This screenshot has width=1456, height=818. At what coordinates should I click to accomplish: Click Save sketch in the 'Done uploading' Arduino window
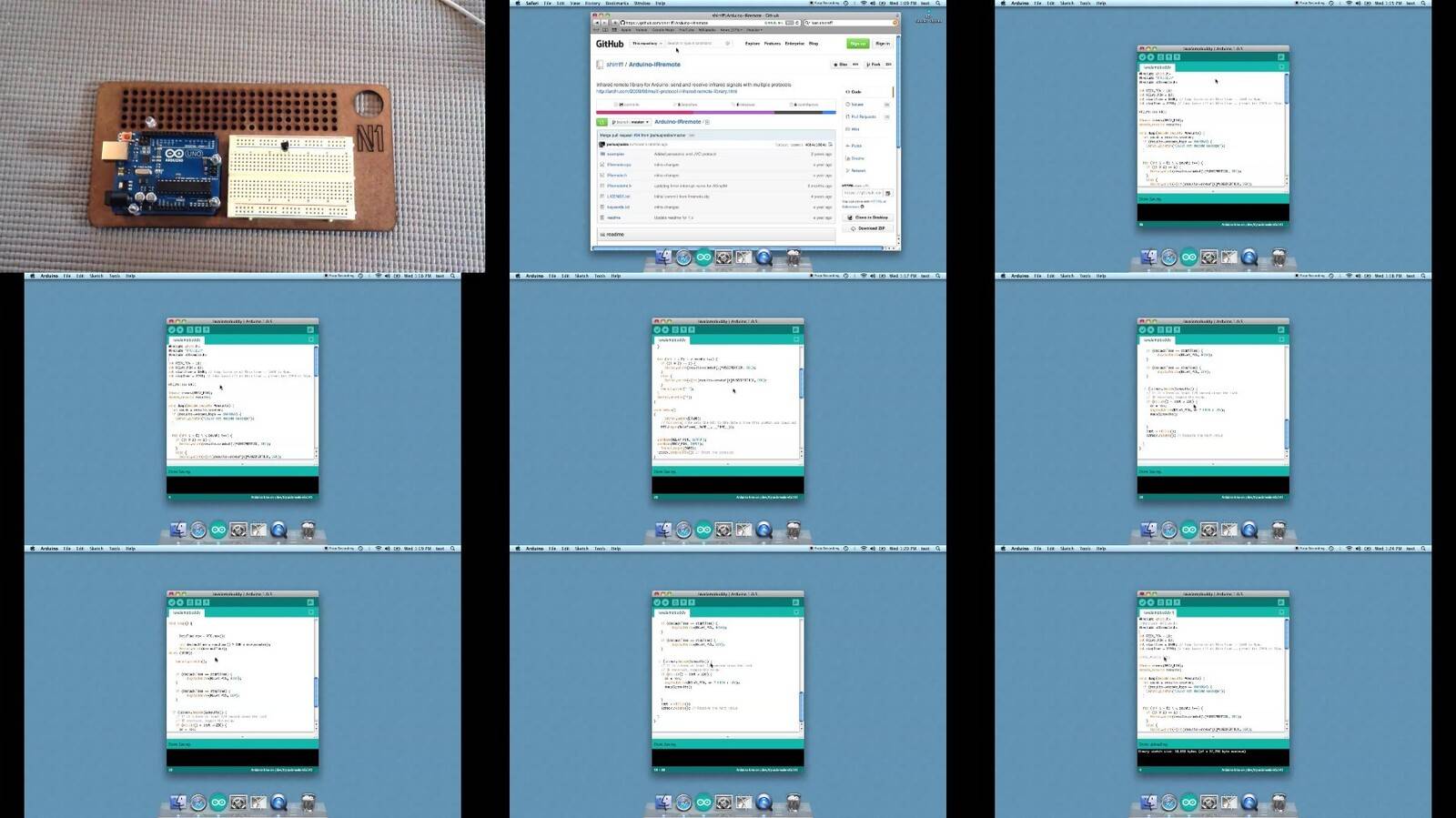tap(1177, 602)
